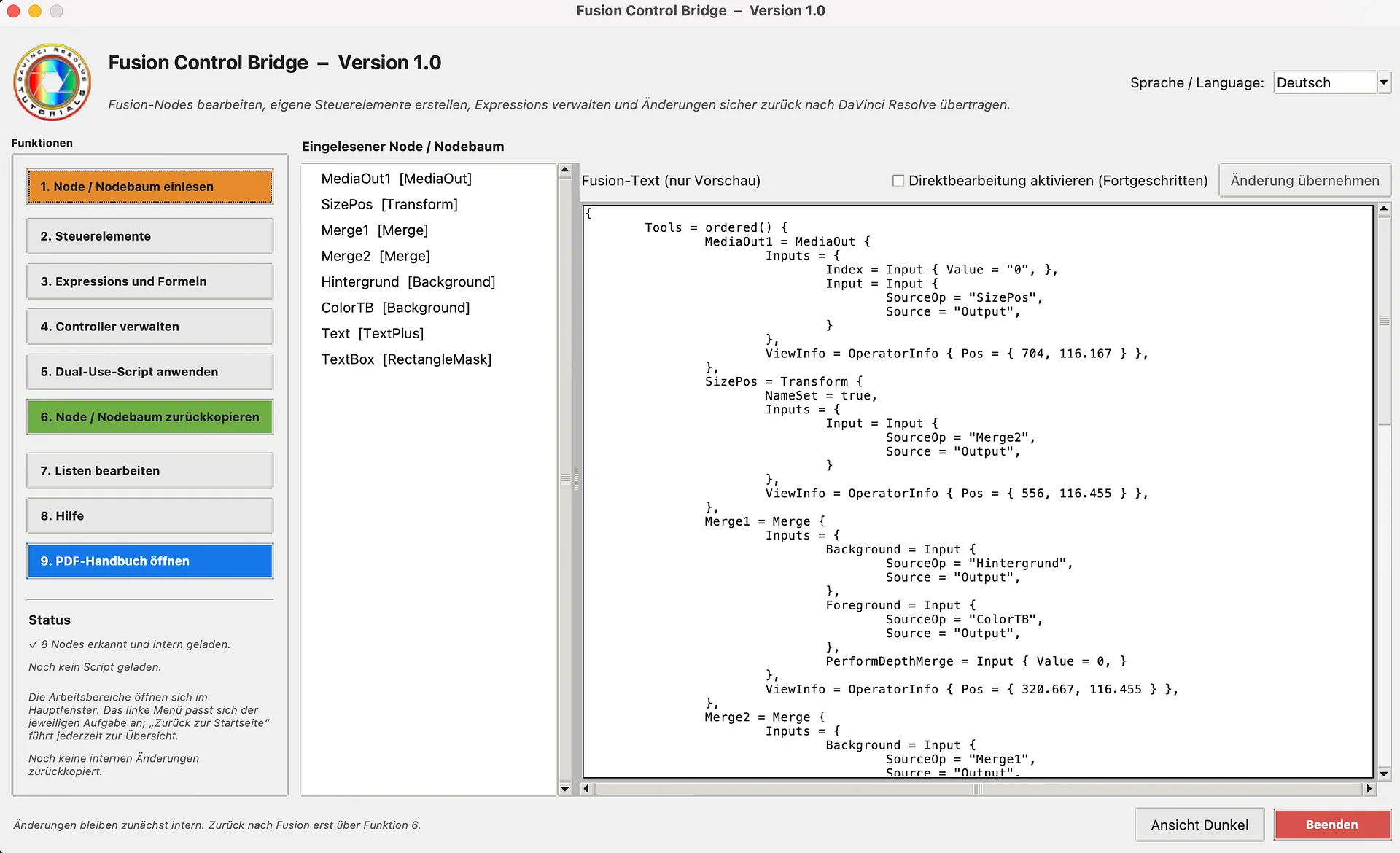The width and height of the screenshot is (1400, 853).
Task: Click '9. PDF-Handbuch öffnen' button
Action: tap(150, 561)
